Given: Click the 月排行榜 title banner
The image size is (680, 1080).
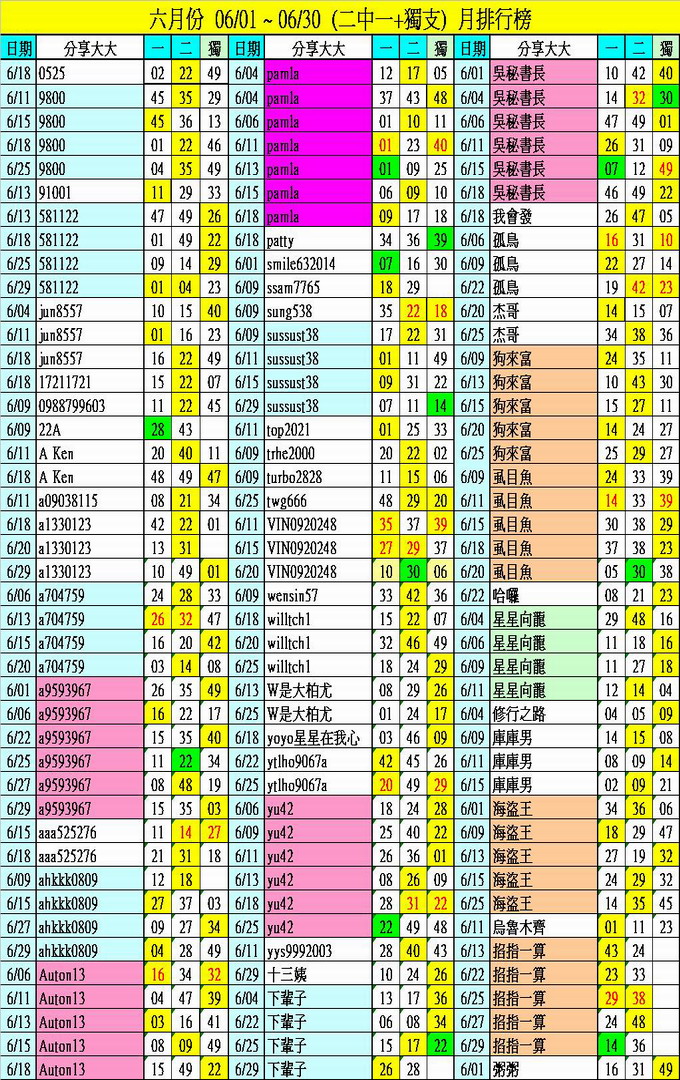Looking at the screenshot, I should (340, 18).
